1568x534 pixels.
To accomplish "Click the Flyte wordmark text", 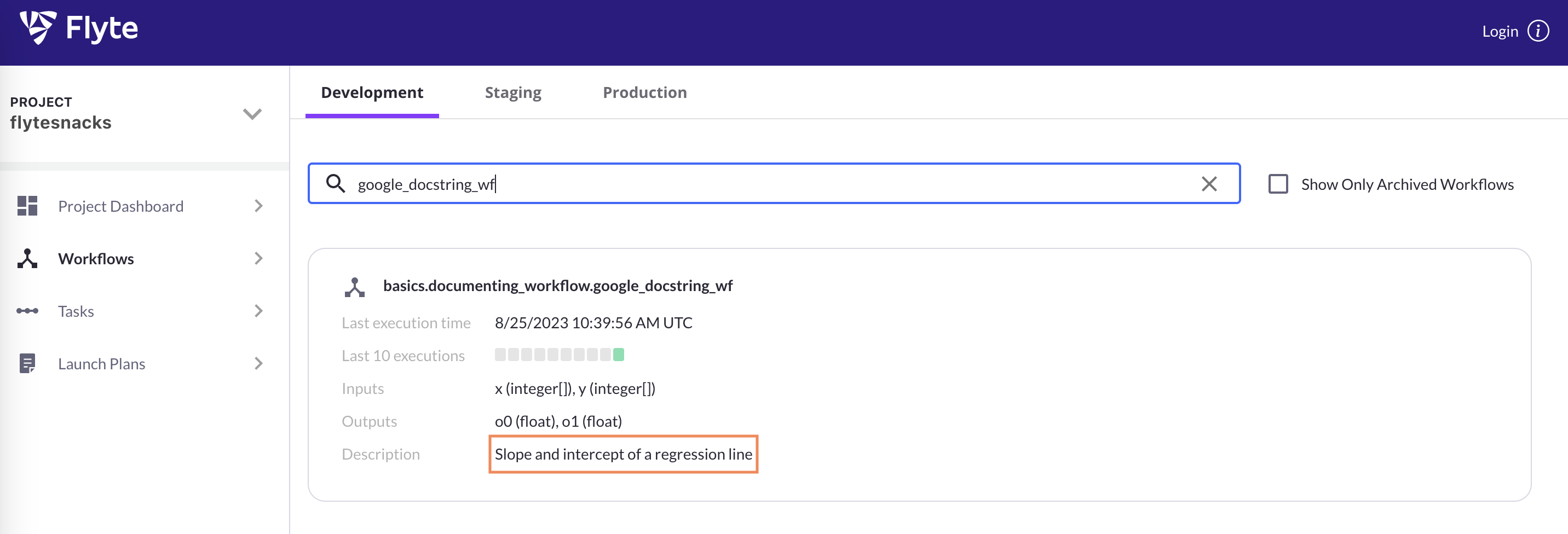I will tap(102, 28).
